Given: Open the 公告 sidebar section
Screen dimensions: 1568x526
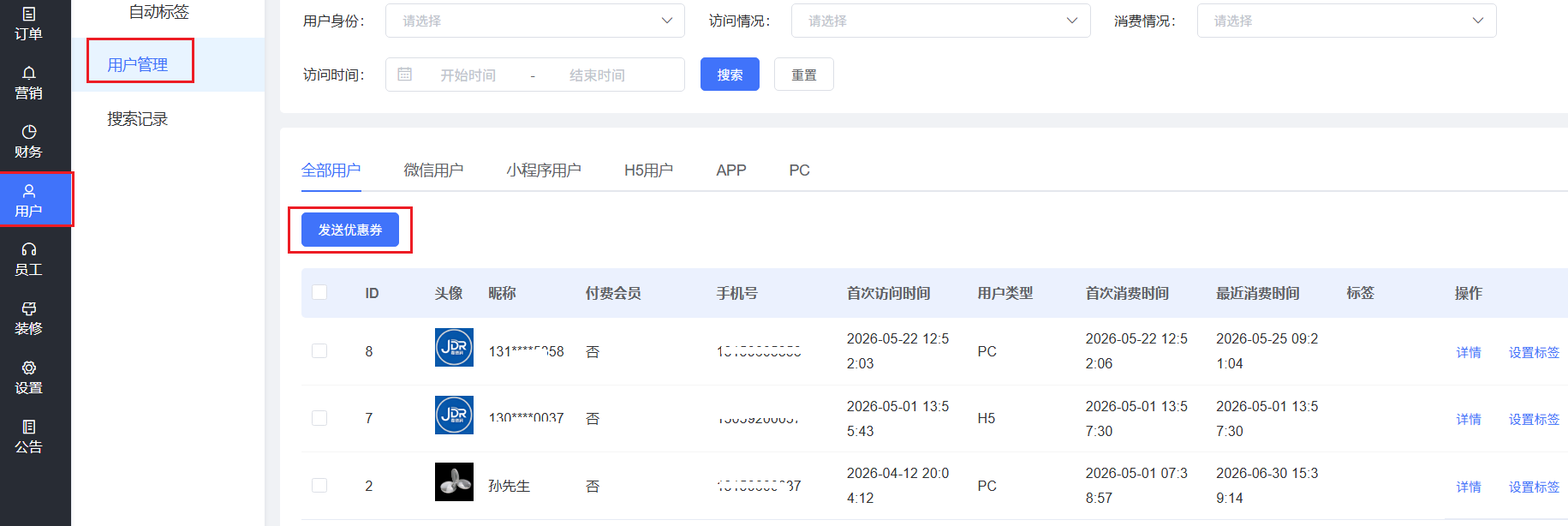Looking at the screenshot, I should [28, 437].
